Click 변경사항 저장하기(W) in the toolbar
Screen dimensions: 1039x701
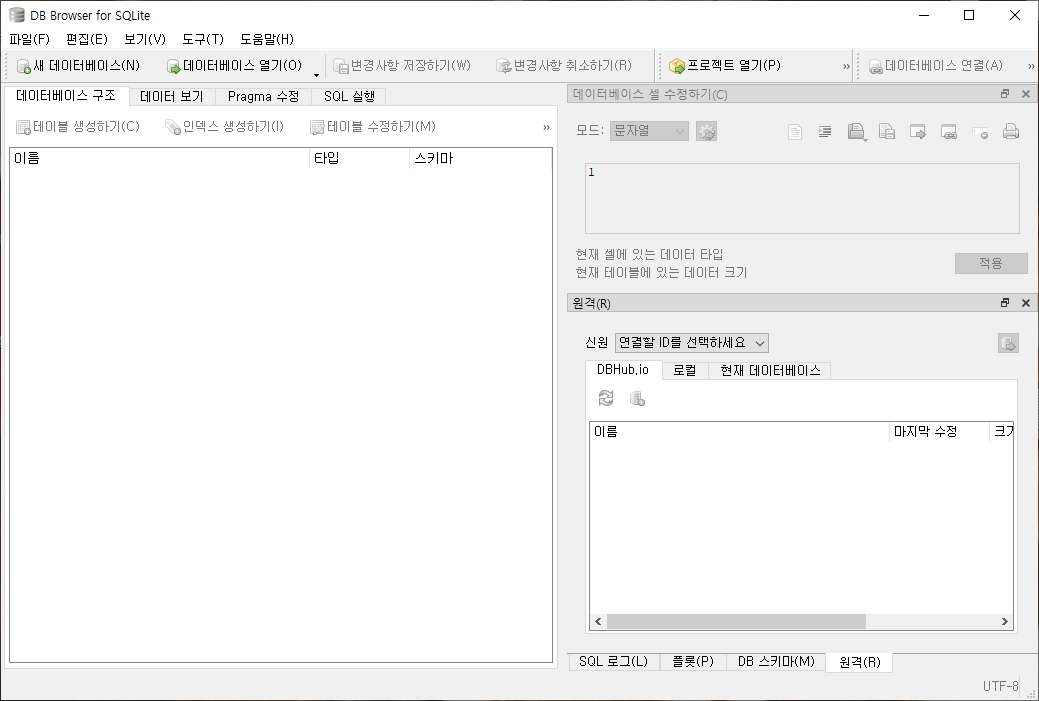pos(402,66)
